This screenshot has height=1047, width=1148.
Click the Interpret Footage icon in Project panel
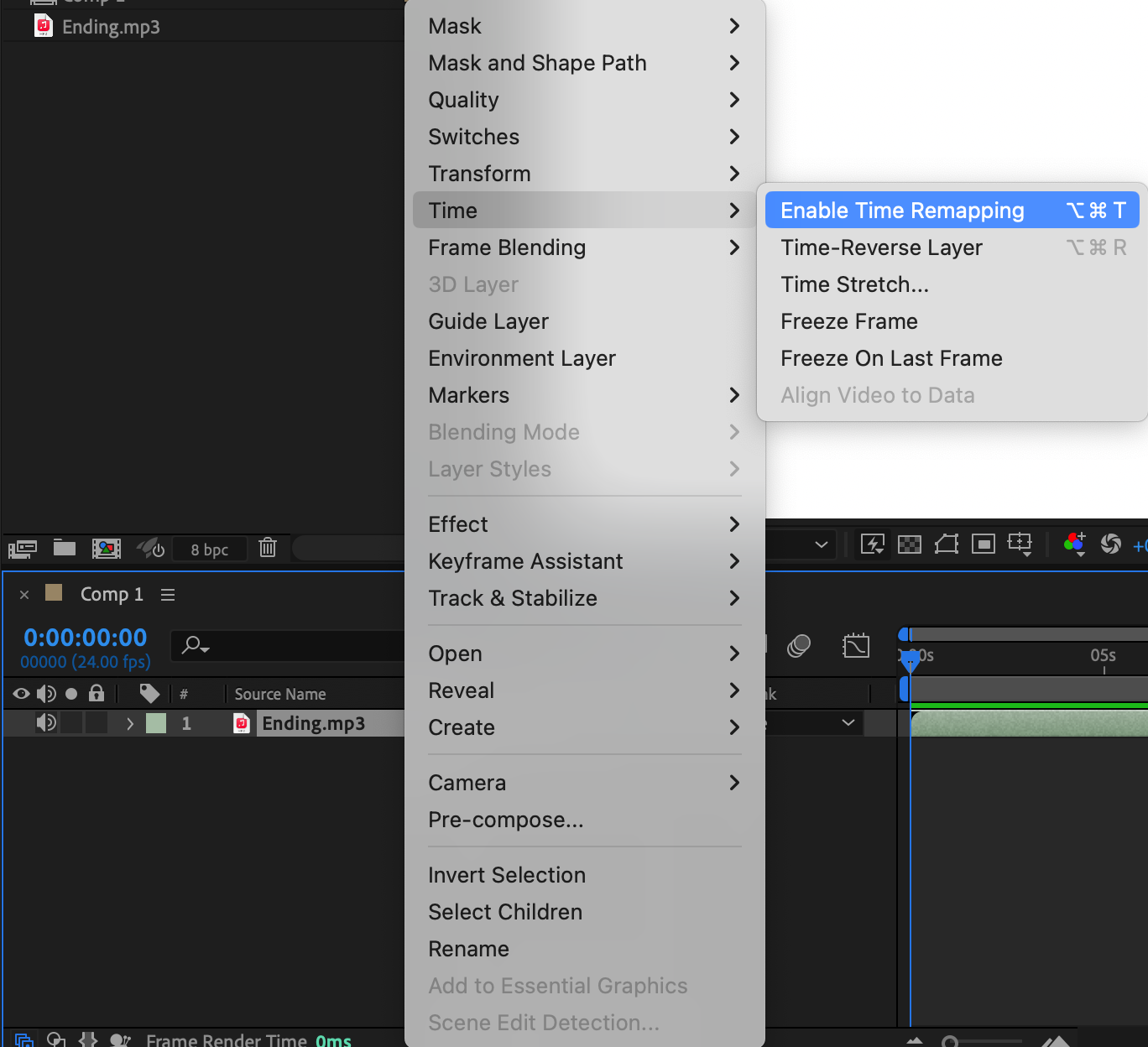coord(22,549)
